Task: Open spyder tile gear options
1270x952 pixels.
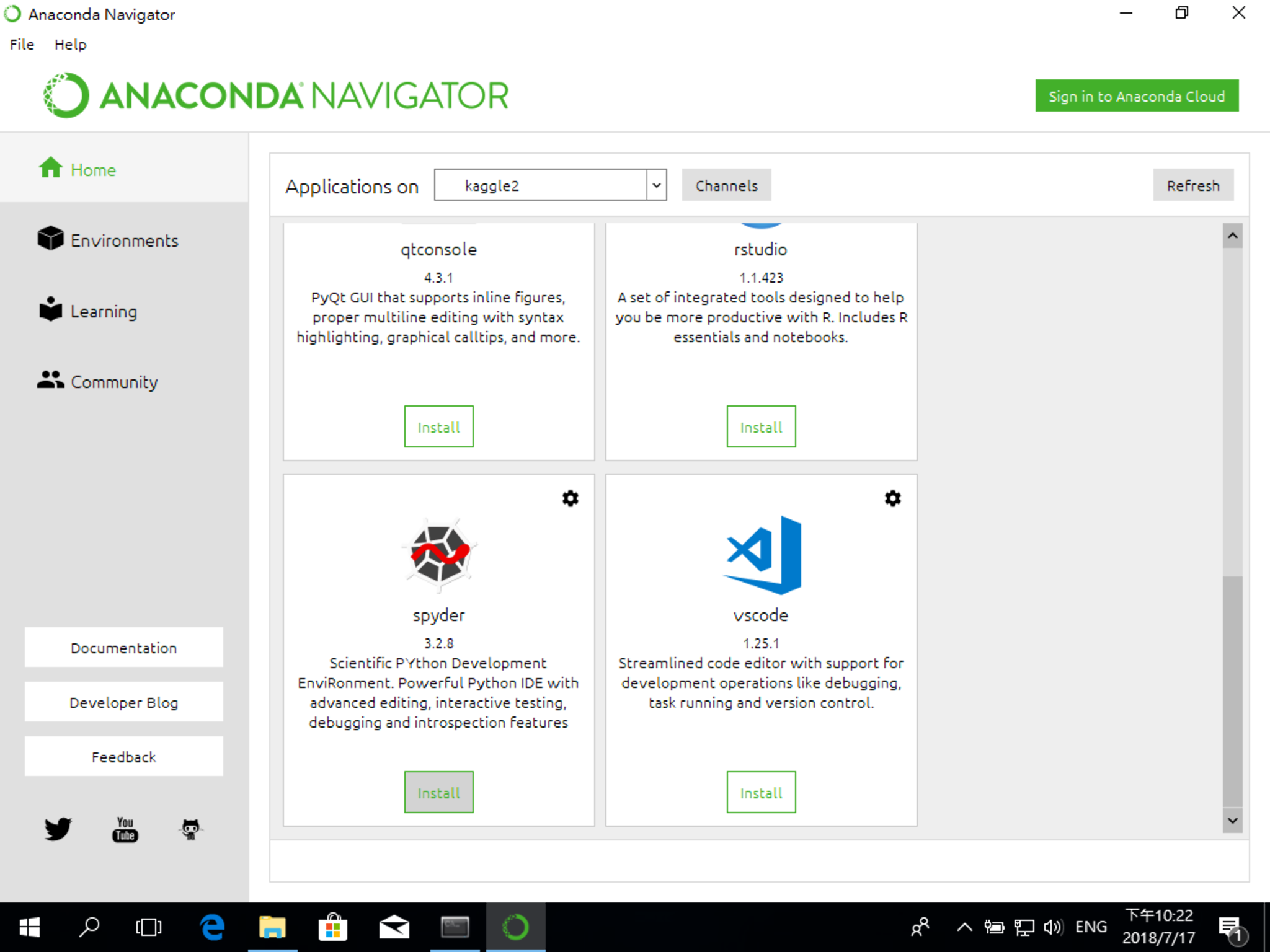Action: pos(570,498)
